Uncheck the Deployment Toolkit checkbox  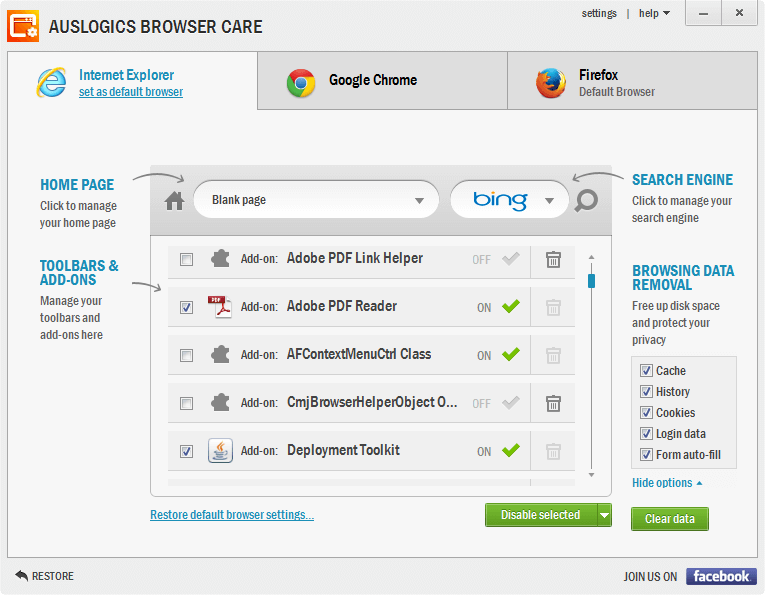pos(186,451)
